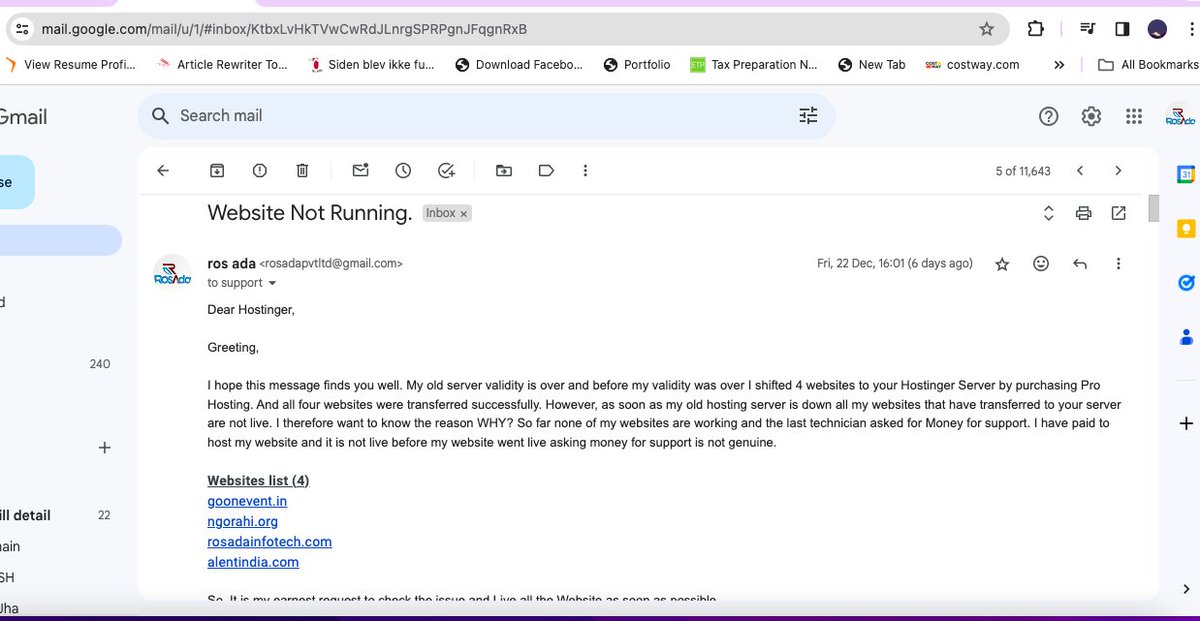This screenshot has height=621, width=1200.
Task: Show search options filter icon
Action: pyautogui.click(x=808, y=116)
